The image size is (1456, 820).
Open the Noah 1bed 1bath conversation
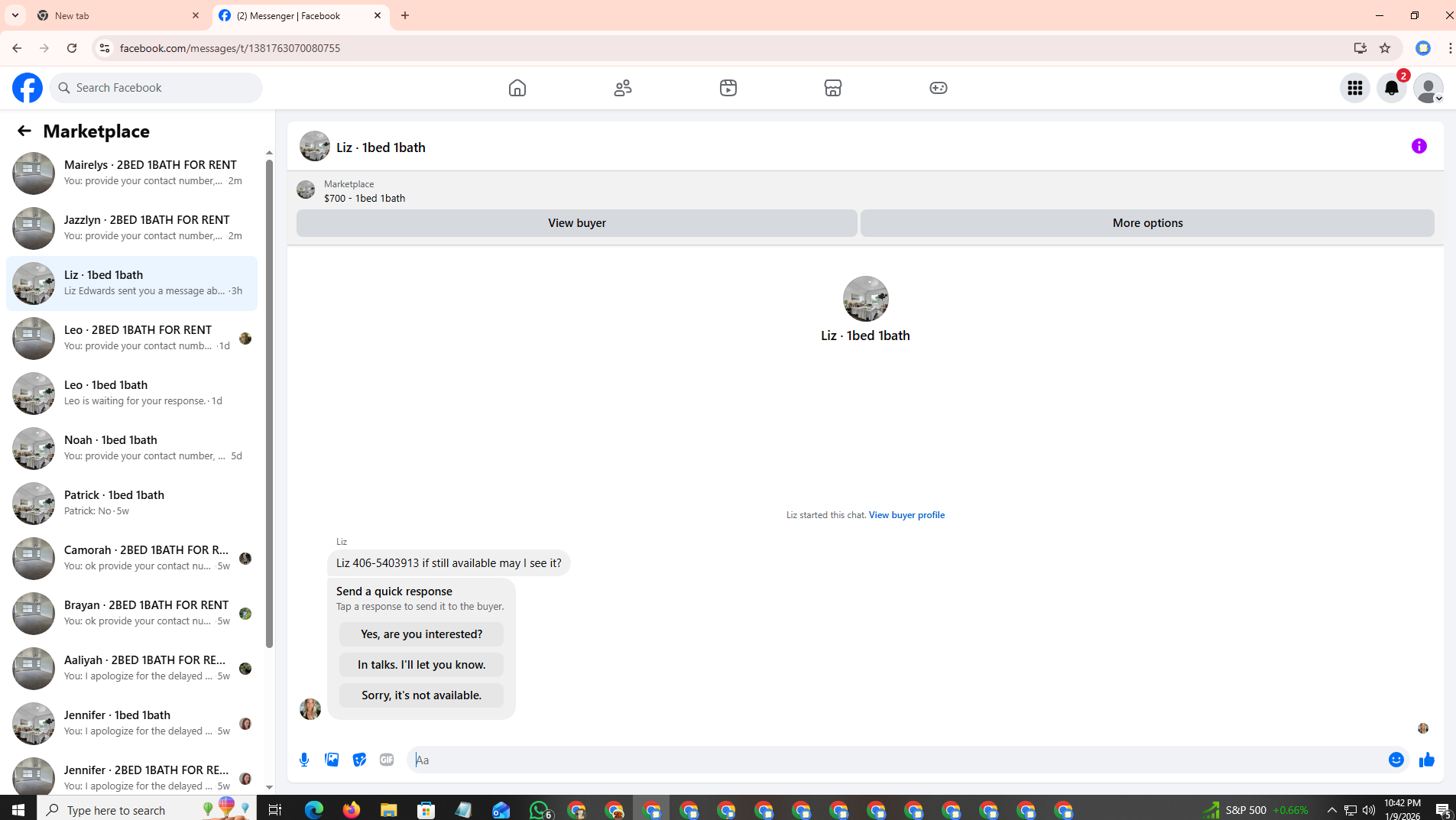click(x=131, y=449)
